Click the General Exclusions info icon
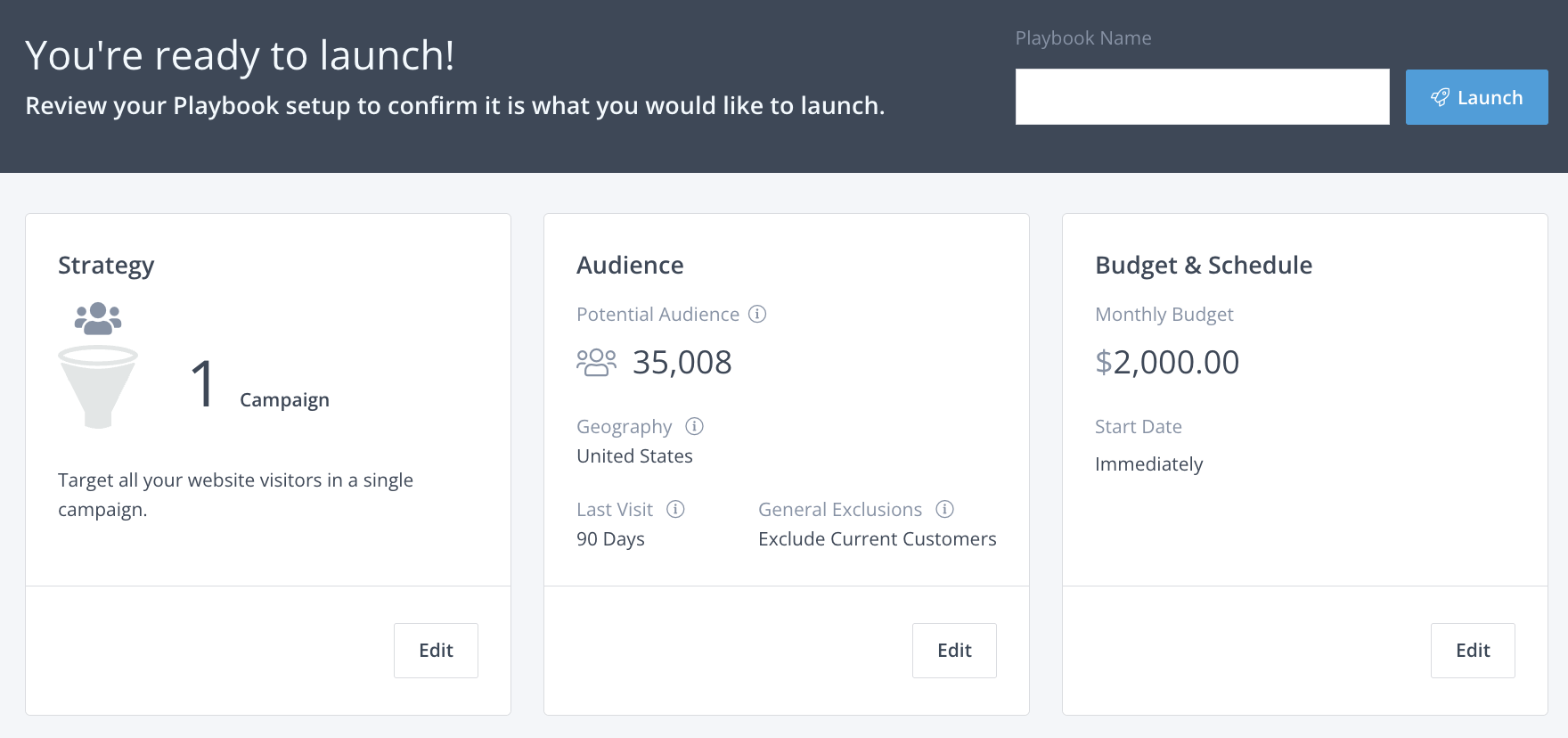Screen dimensions: 1568x738 944,509
